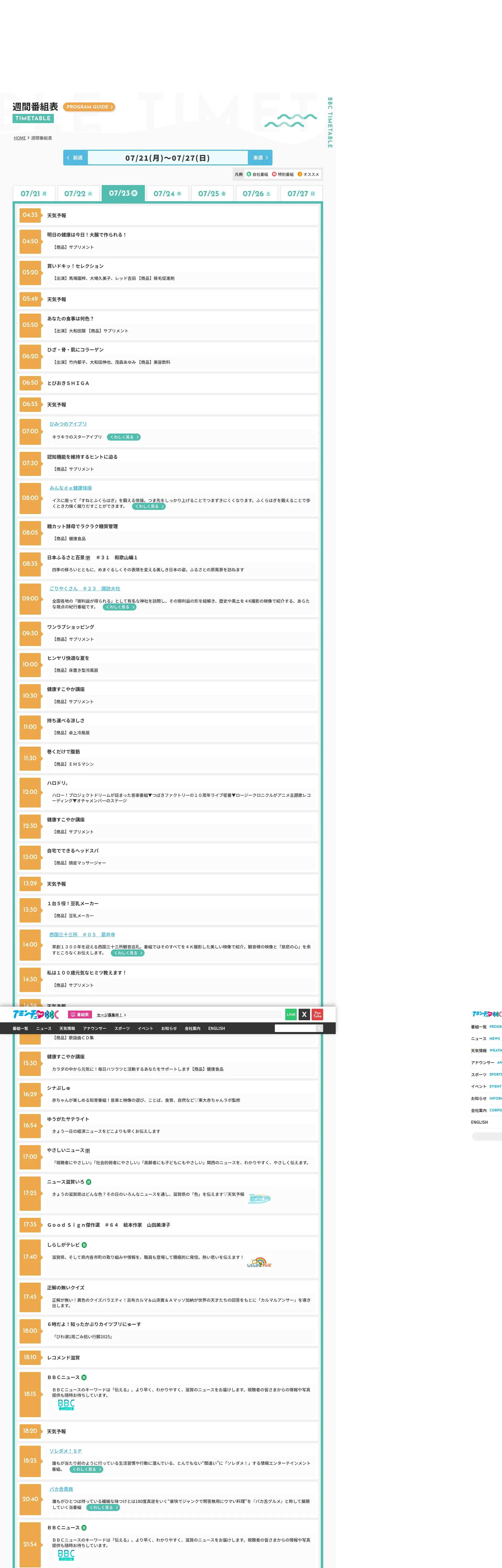Select the 07/24 Thursday tab

(168, 194)
